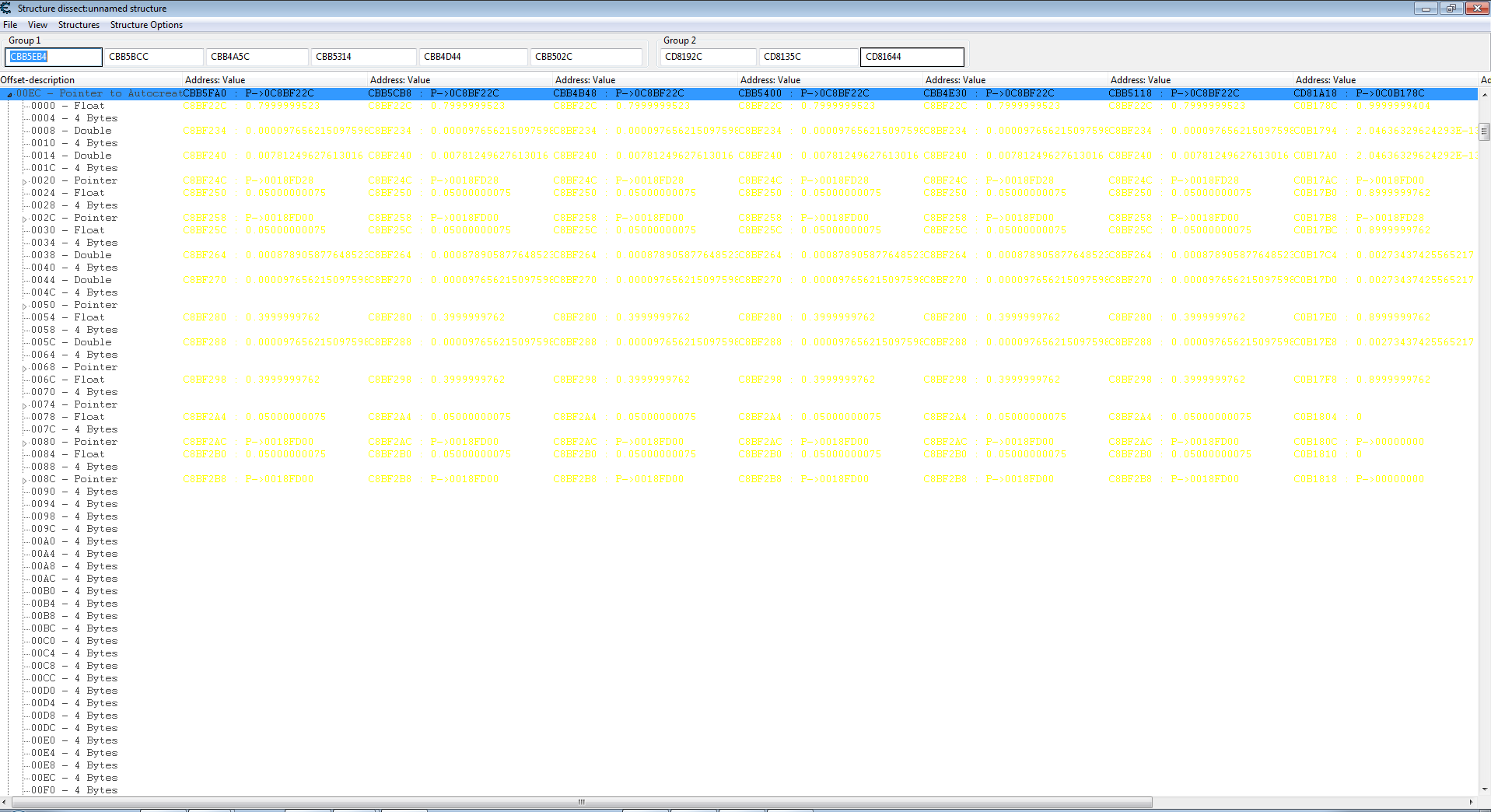Open the View menu
The height and width of the screenshot is (812, 1491).
[x=37, y=25]
